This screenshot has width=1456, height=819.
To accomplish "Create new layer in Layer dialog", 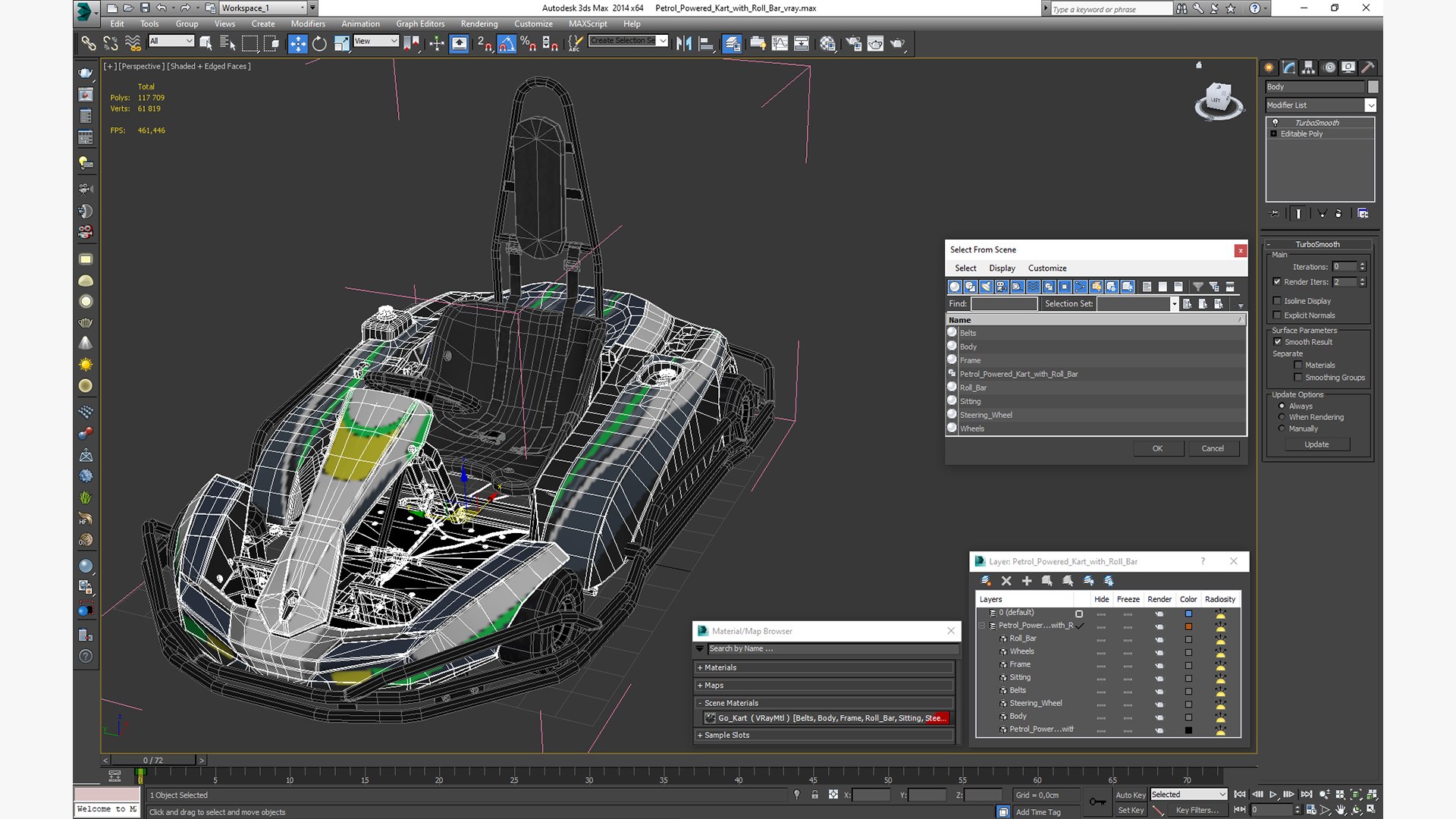I will pos(986,581).
